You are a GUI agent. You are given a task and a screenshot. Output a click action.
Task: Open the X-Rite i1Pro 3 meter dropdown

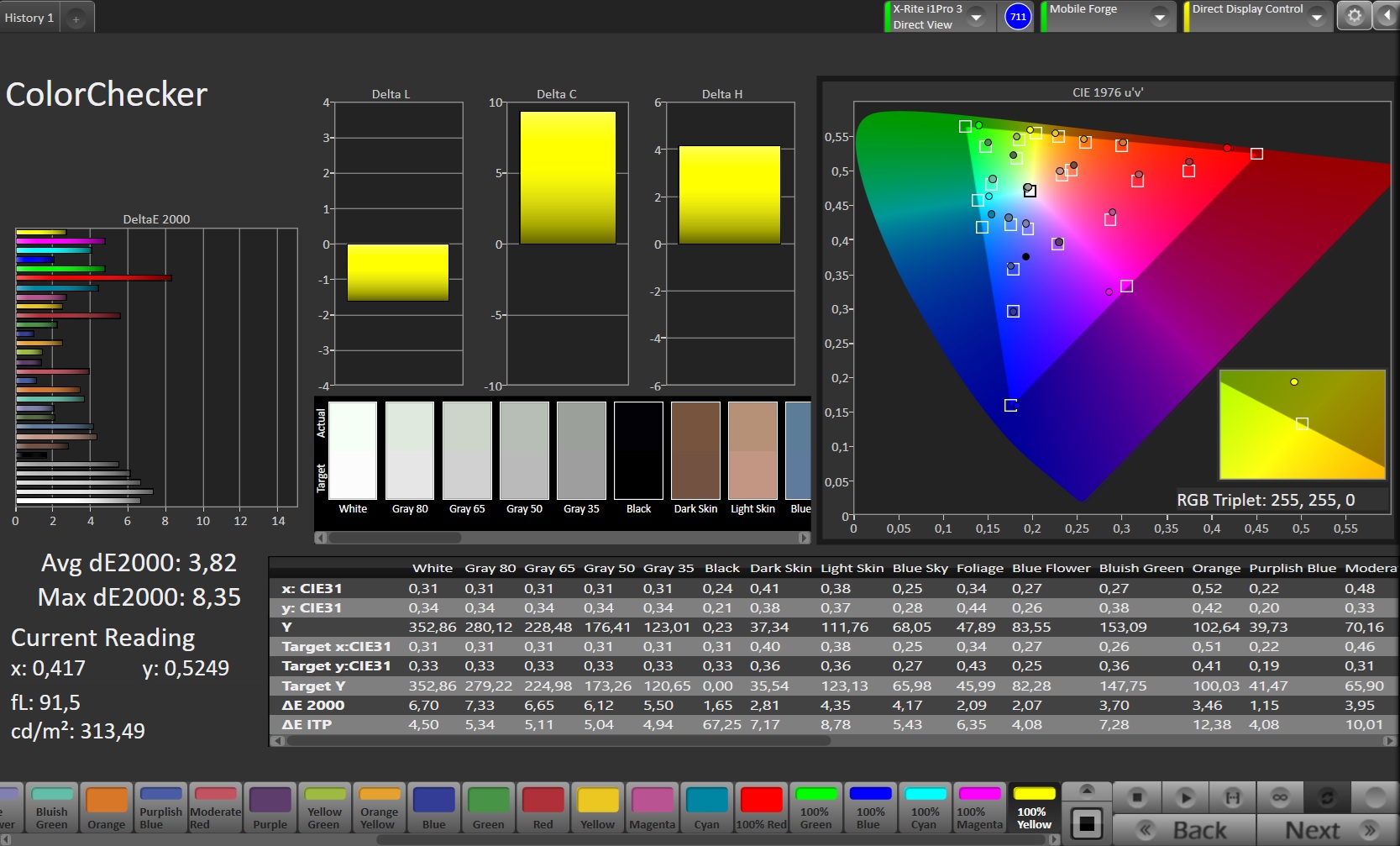976,17
